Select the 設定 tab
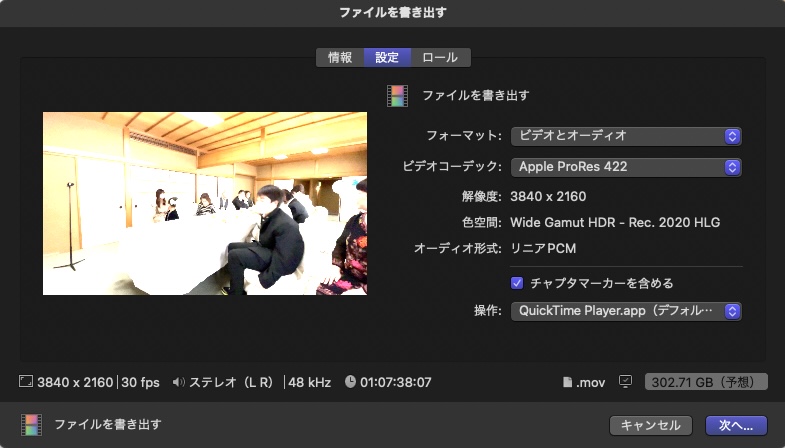Screen dimensions: 785x448 (x=387, y=57)
